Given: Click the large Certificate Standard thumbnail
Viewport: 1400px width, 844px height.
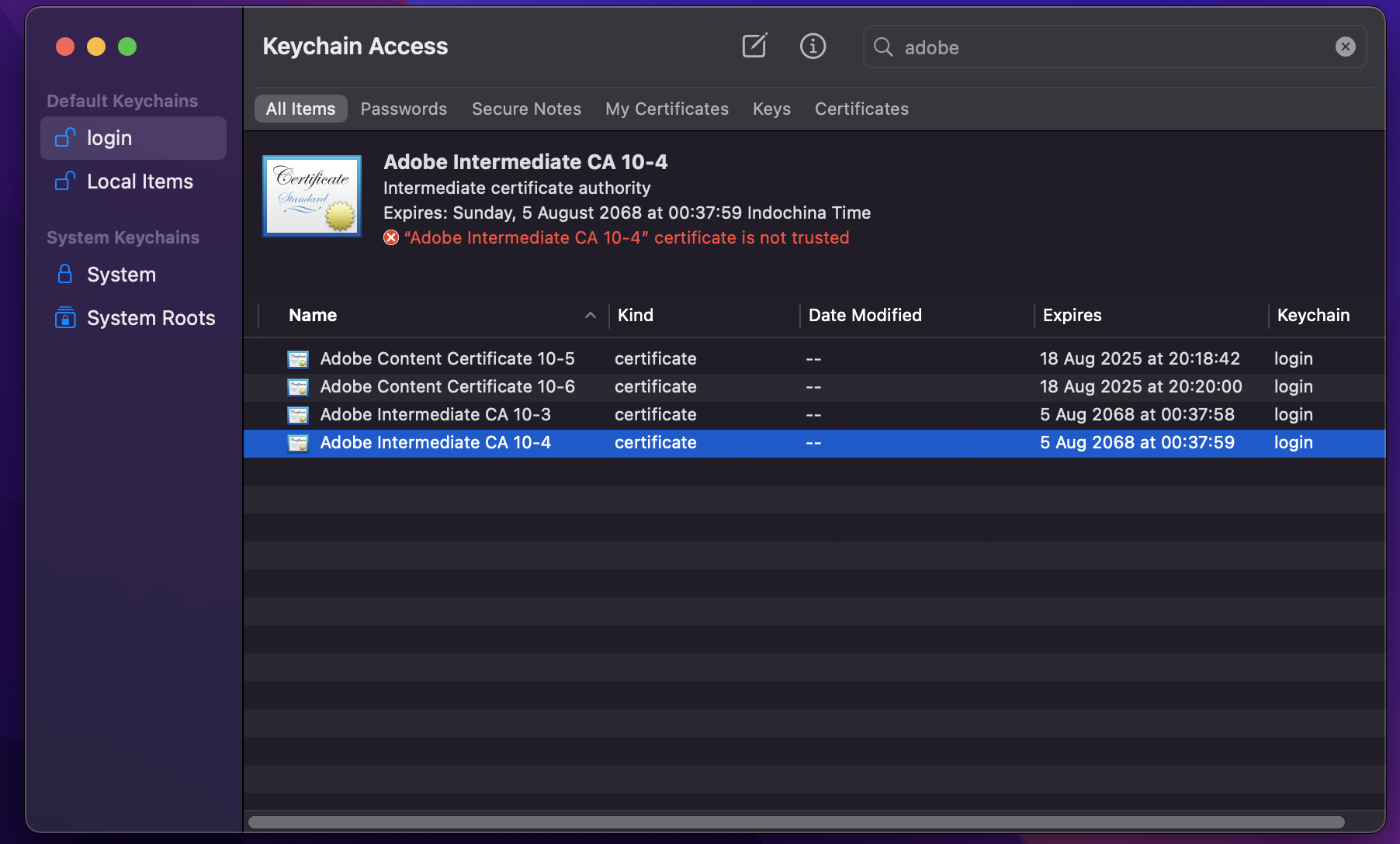Looking at the screenshot, I should click(312, 196).
